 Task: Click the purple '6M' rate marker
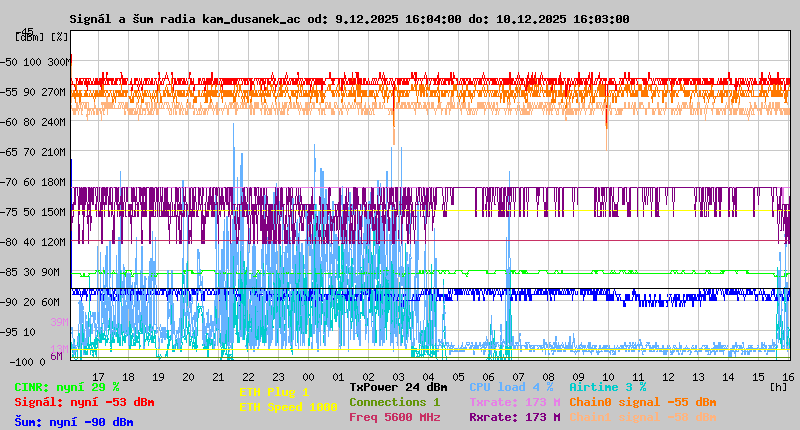56,356
